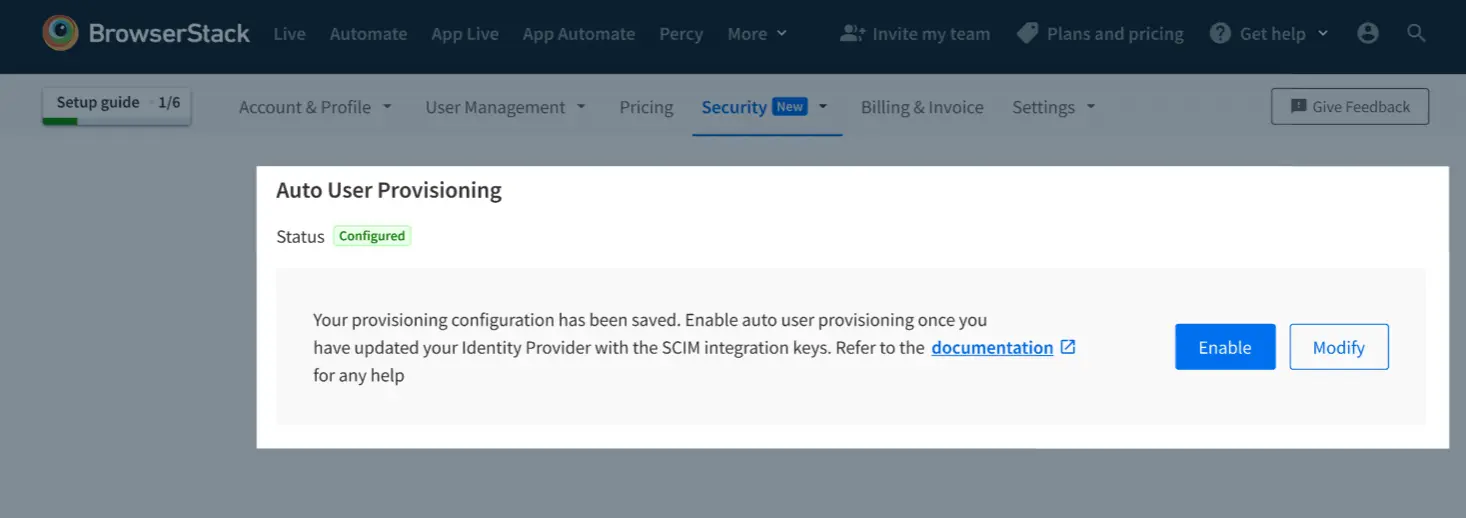This screenshot has width=1466, height=518.
Task: Go to the Pricing tab
Action: coord(646,107)
